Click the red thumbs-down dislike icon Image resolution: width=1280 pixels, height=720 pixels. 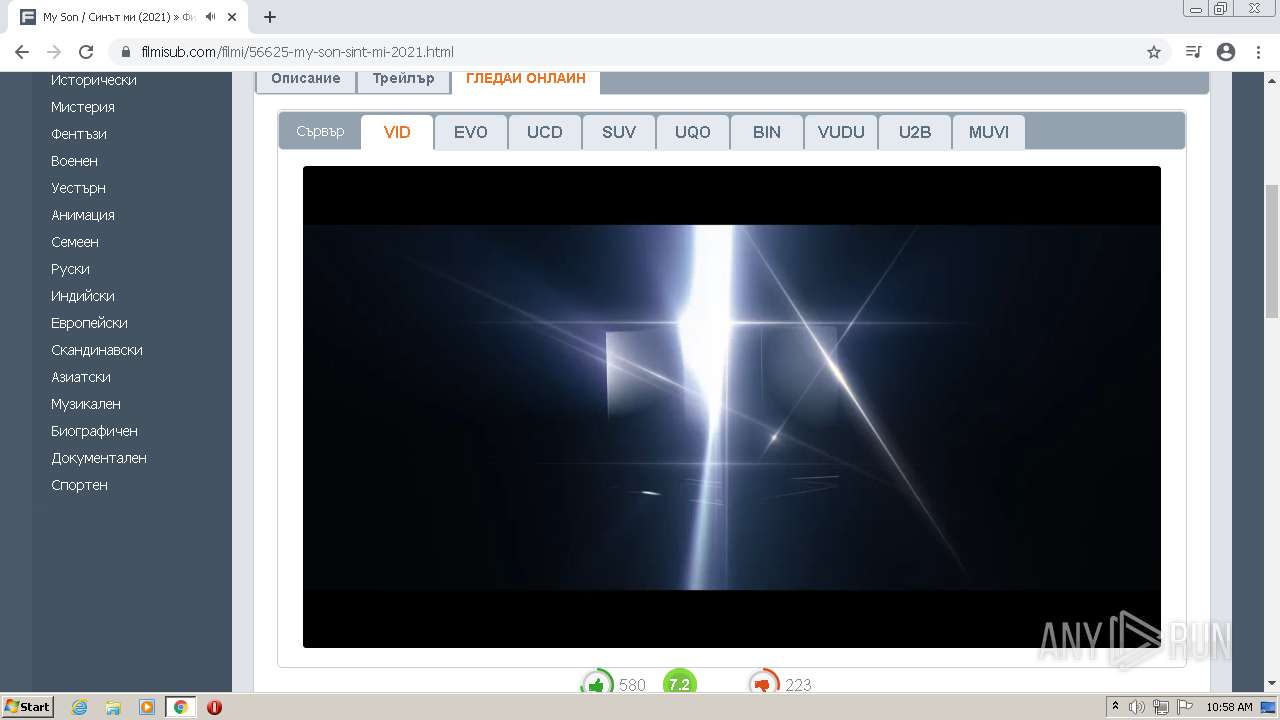(x=764, y=684)
